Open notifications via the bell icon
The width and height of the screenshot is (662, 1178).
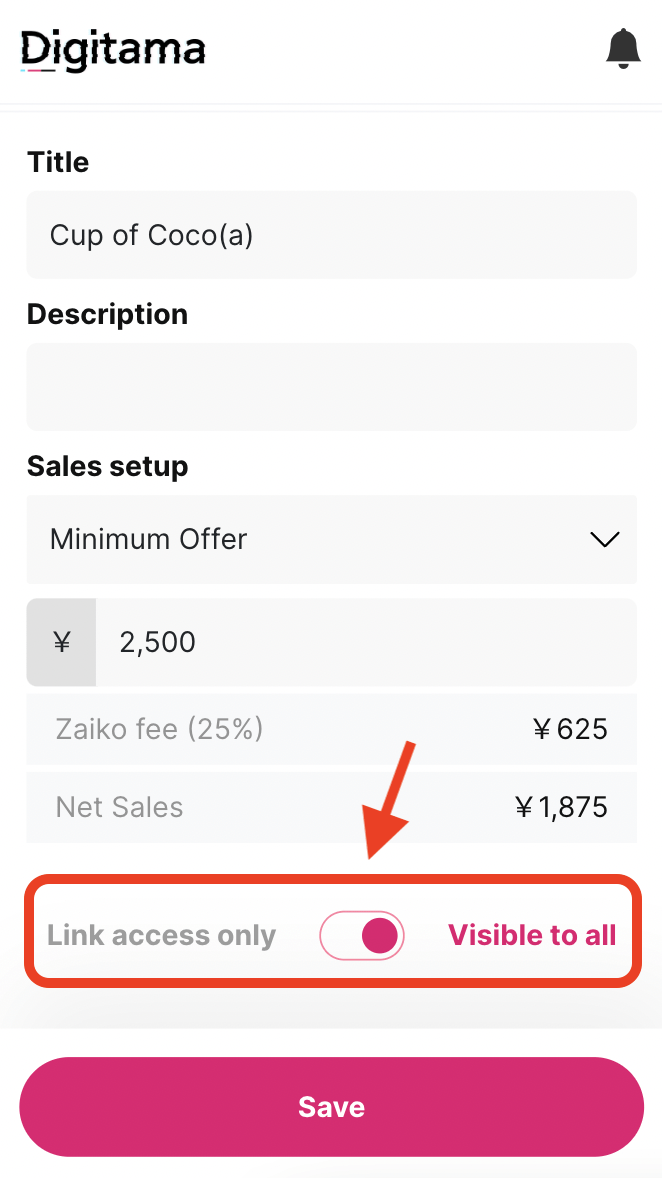click(623, 49)
